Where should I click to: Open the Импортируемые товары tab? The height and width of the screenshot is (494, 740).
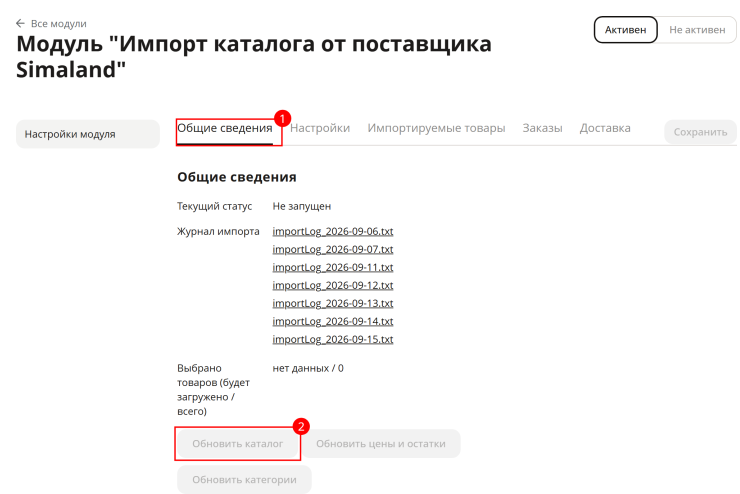(x=436, y=128)
